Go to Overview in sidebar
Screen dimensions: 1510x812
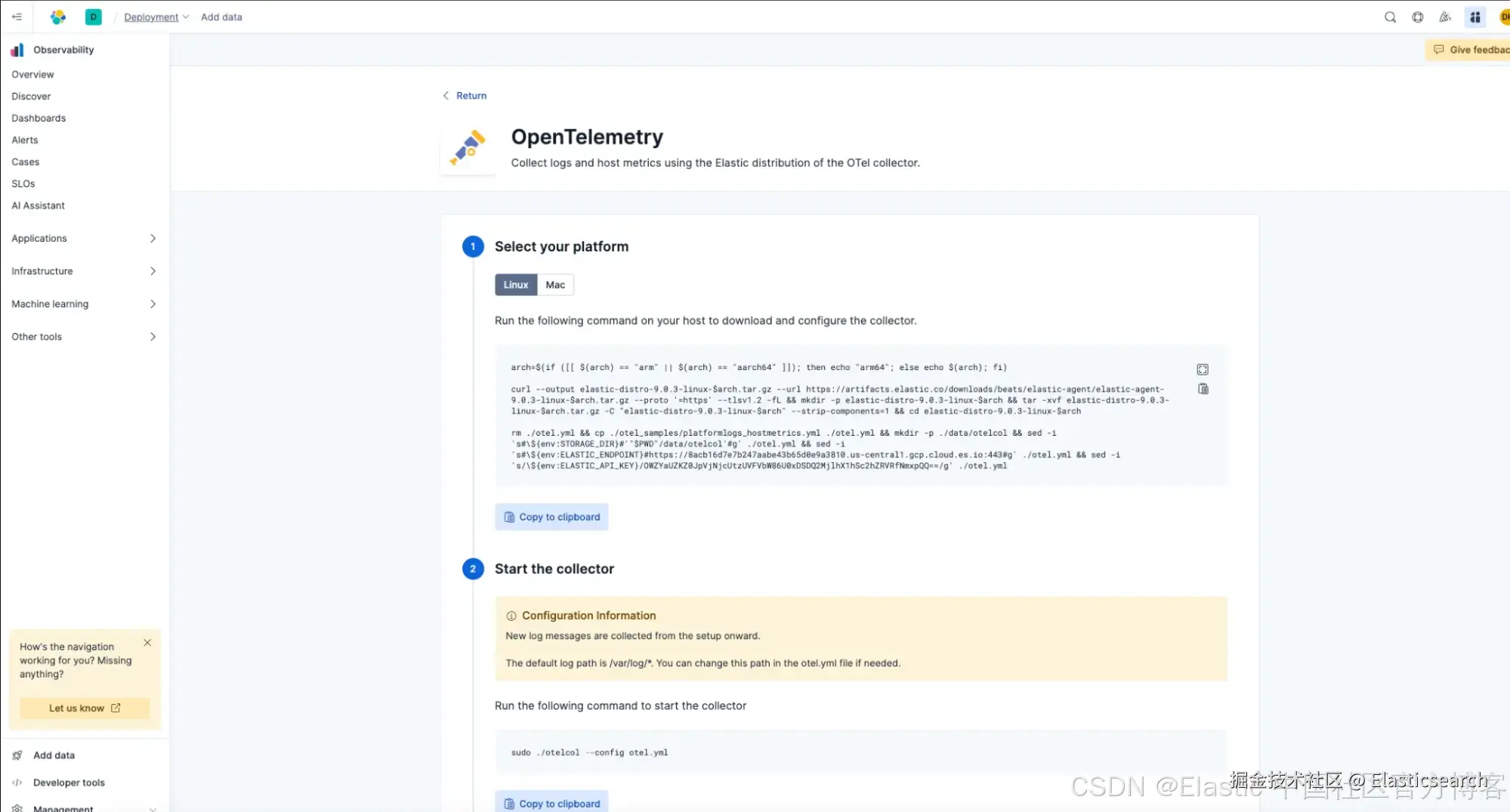point(32,75)
